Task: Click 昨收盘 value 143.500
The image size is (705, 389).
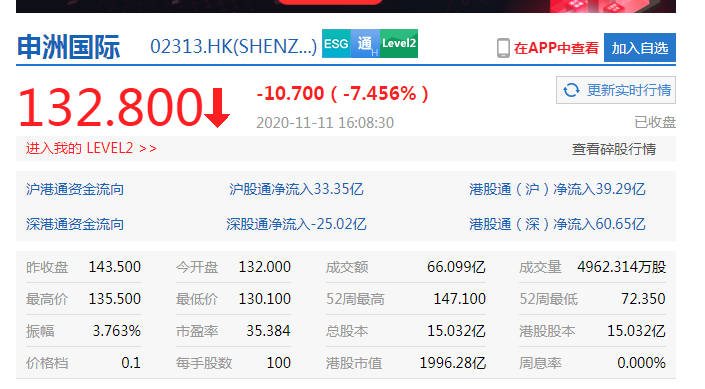Action: click(x=115, y=267)
